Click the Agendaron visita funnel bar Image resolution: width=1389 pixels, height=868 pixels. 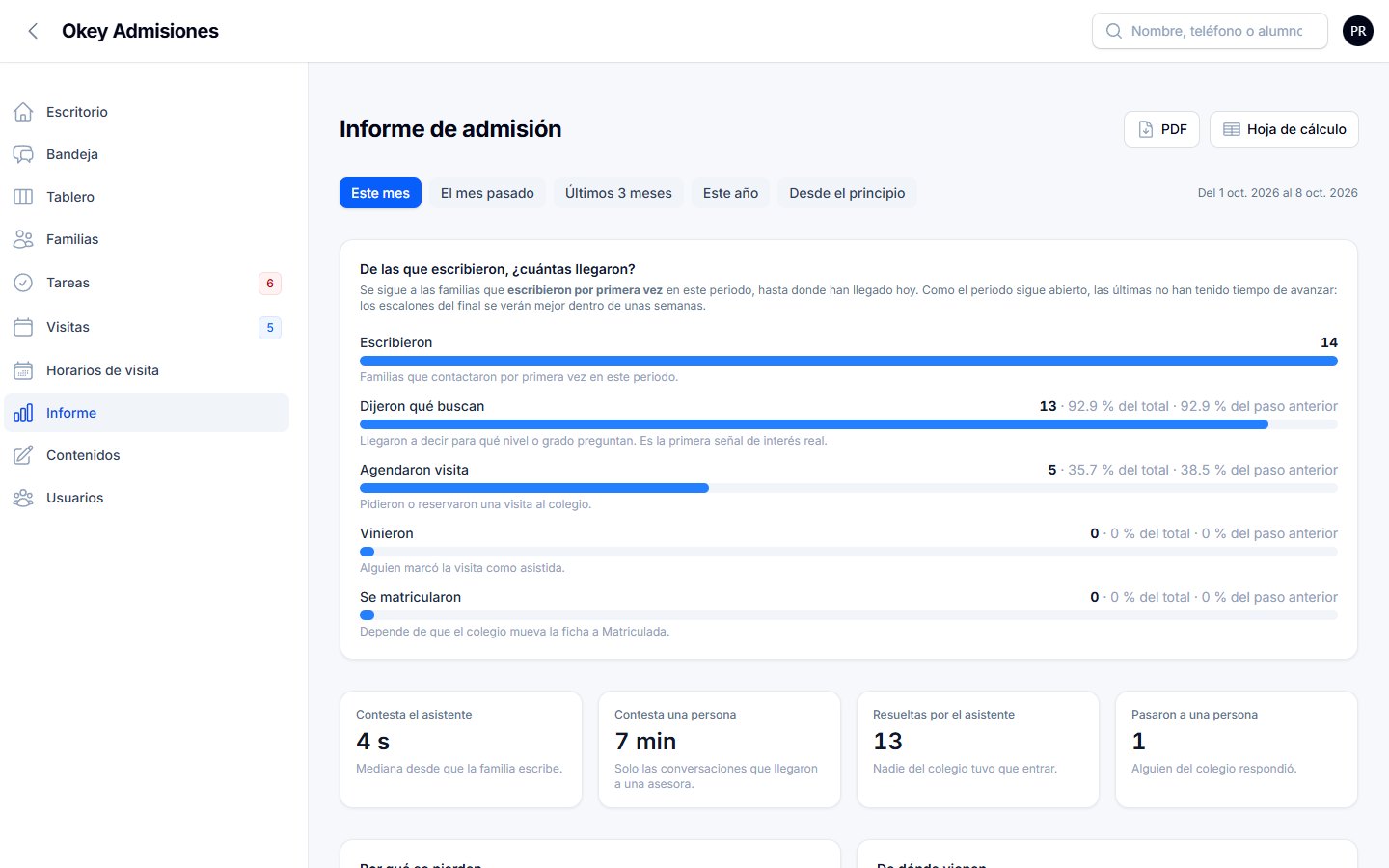[849, 488]
